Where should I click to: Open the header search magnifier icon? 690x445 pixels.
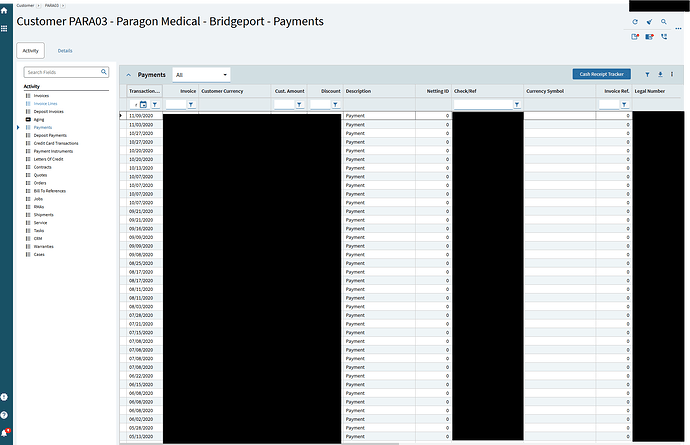tap(664, 22)
